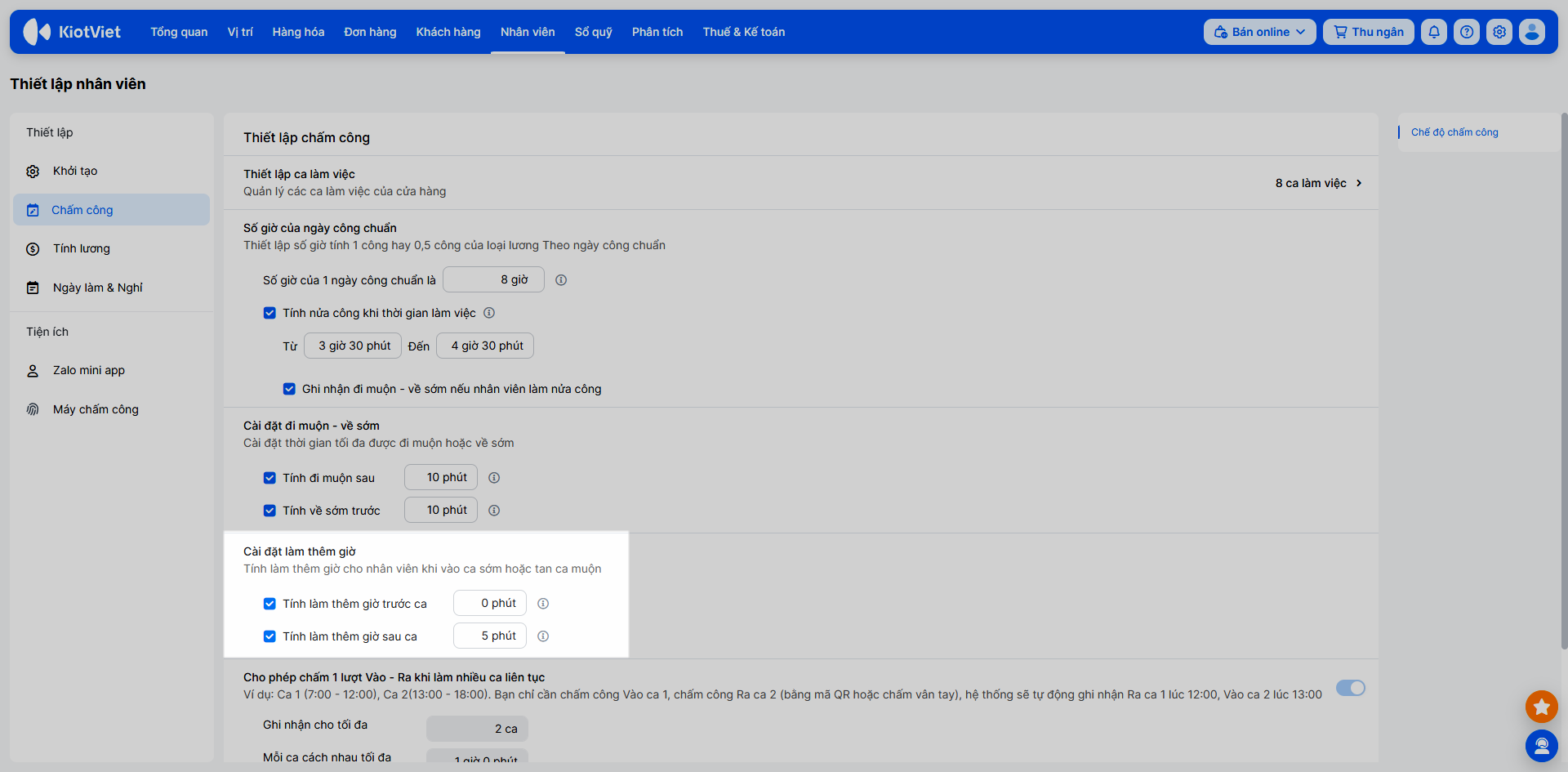
Task: Click info icon beside Tính đi muộn sau
Action: coord(494,478)
